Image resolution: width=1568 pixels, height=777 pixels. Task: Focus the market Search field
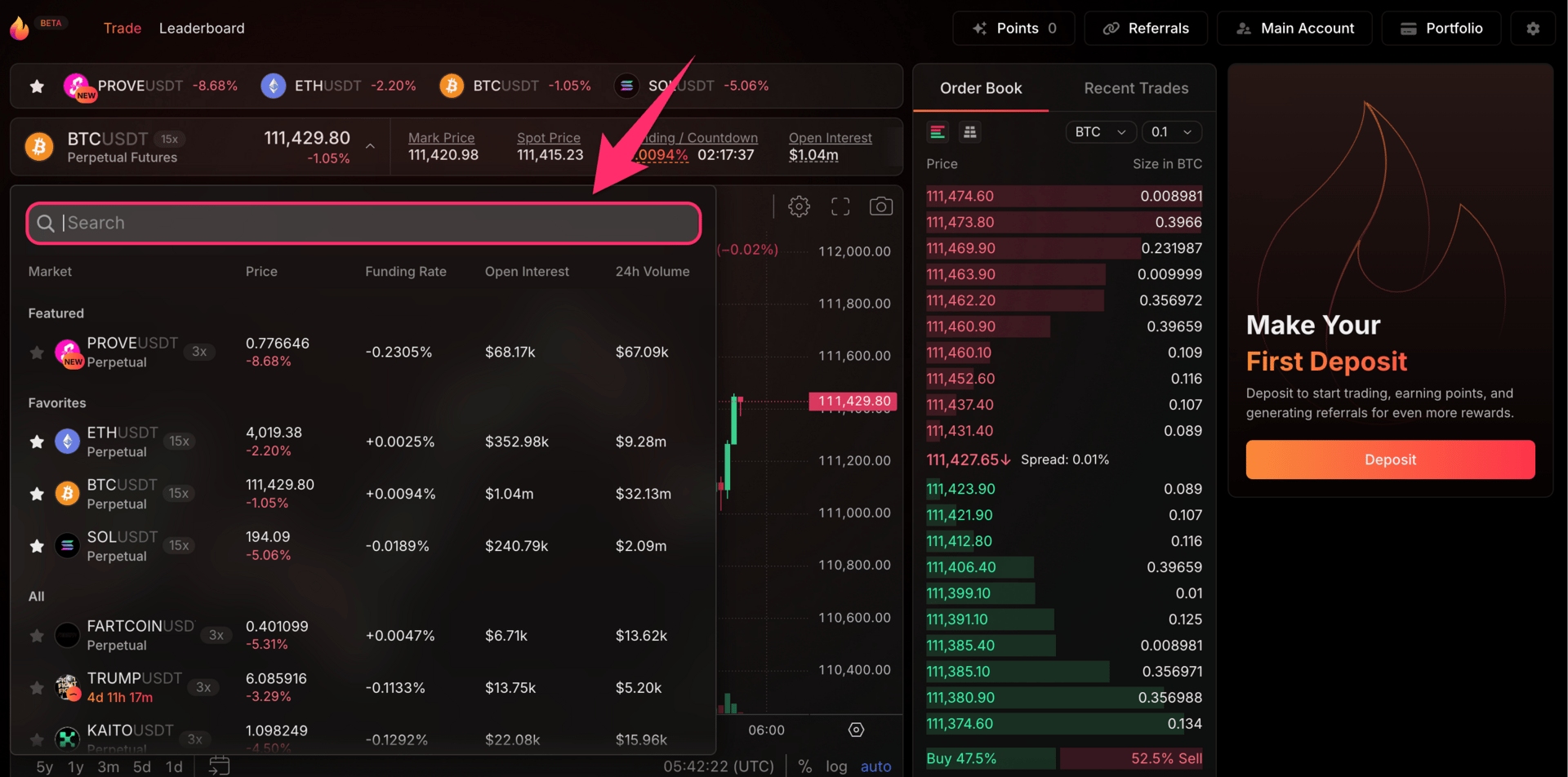[364, 224]
